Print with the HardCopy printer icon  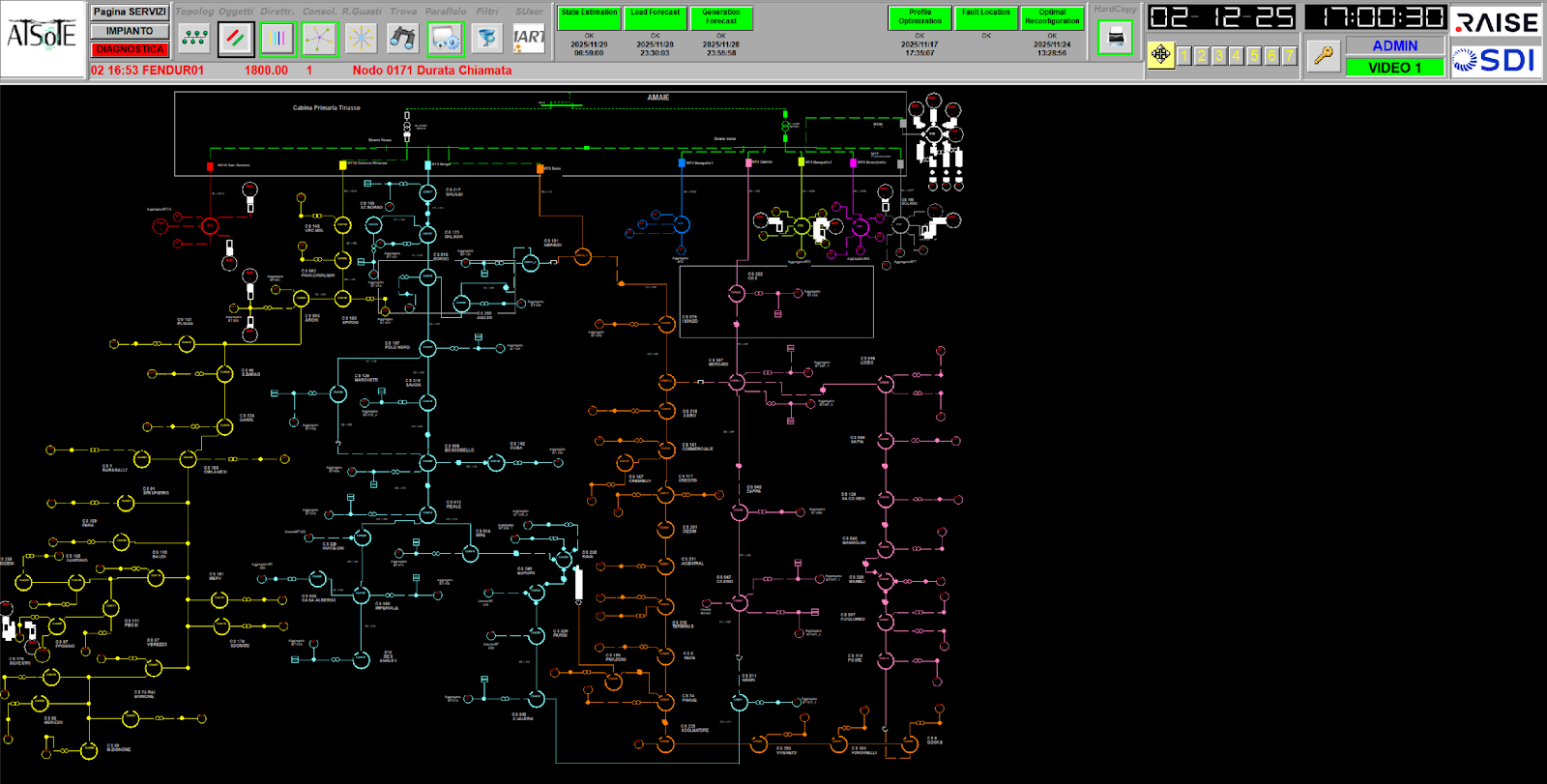click(1115, 39)
